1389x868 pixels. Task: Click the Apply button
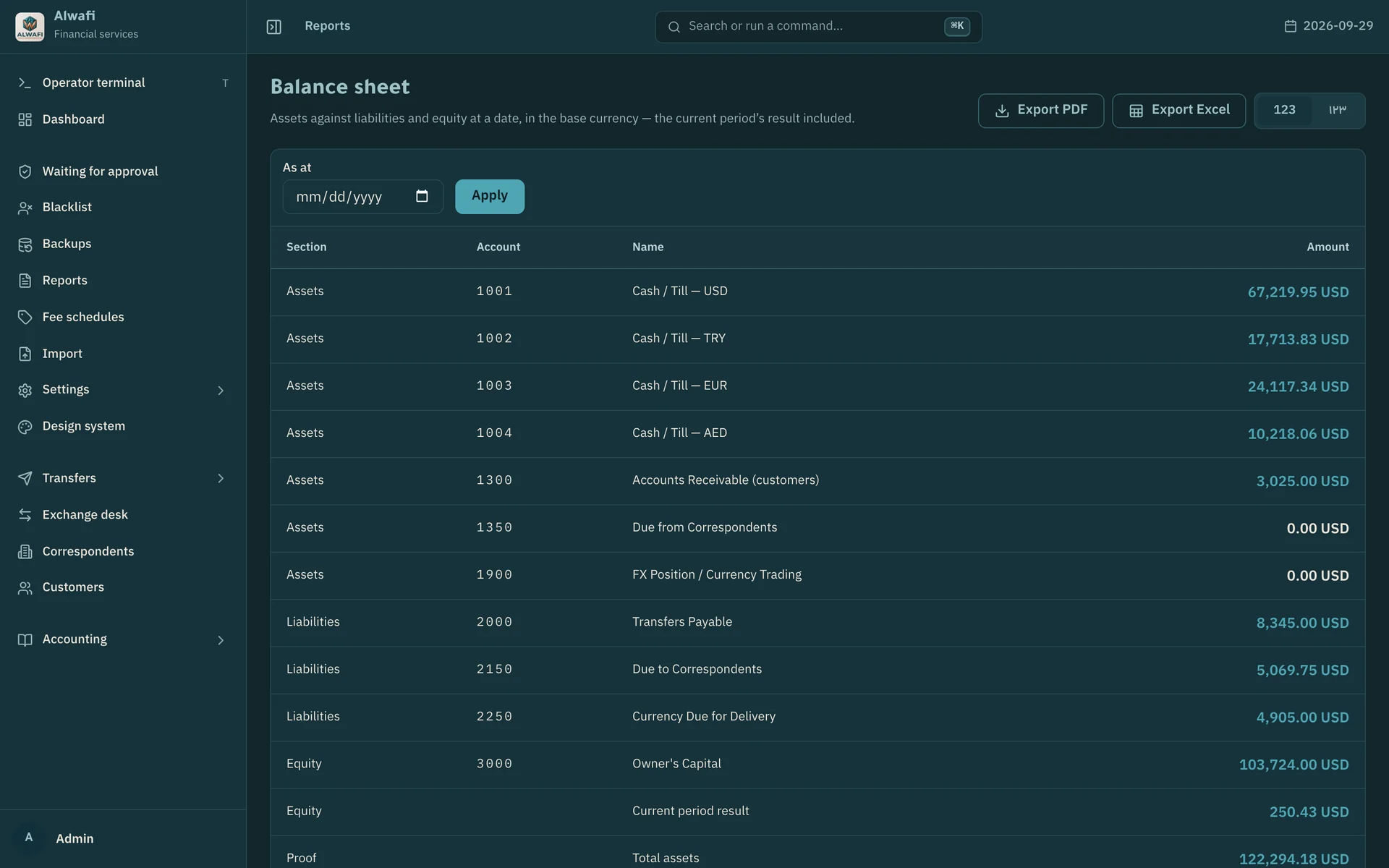tap(489, 196)
